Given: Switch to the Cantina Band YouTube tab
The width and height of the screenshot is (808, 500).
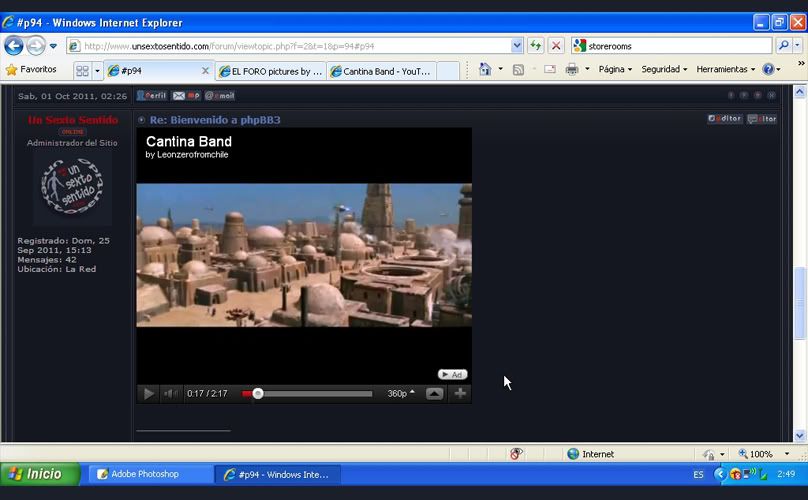Looking at the screenshot, I should tap(381, 71).
